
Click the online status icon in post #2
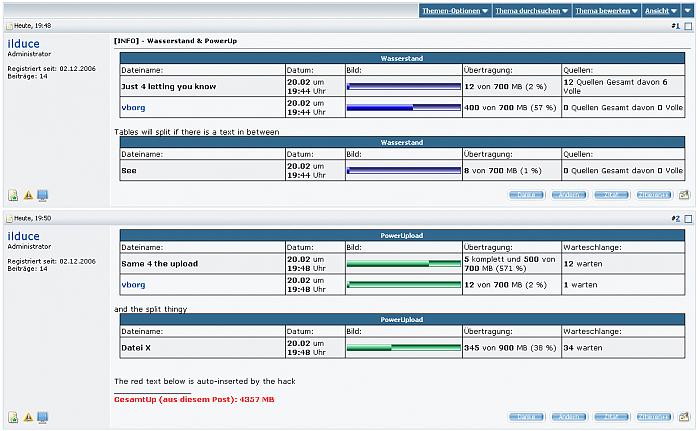coord(13,417)
